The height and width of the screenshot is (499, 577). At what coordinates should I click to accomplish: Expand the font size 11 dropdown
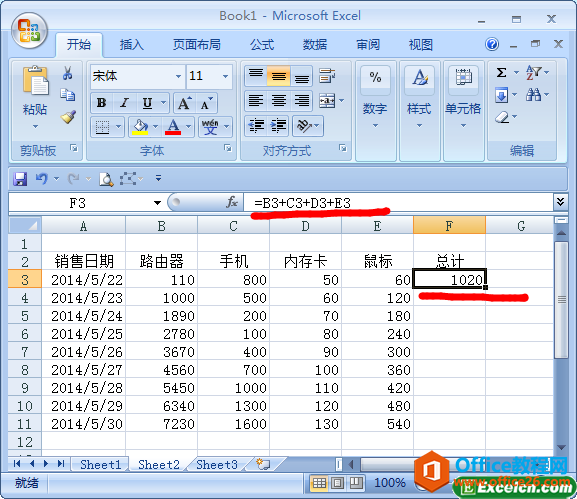click(x=225, y=76)
